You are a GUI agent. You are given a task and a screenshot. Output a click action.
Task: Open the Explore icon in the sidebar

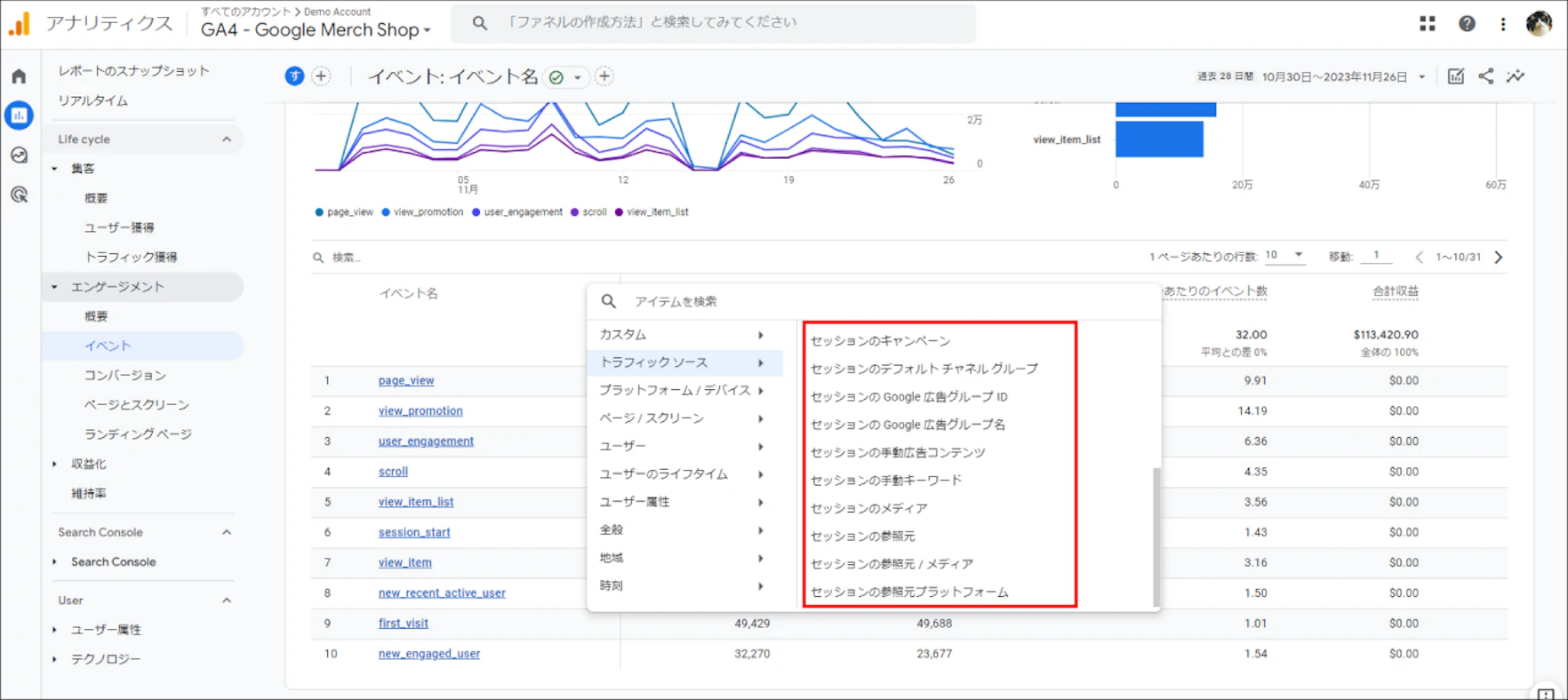tap(19, 155)
